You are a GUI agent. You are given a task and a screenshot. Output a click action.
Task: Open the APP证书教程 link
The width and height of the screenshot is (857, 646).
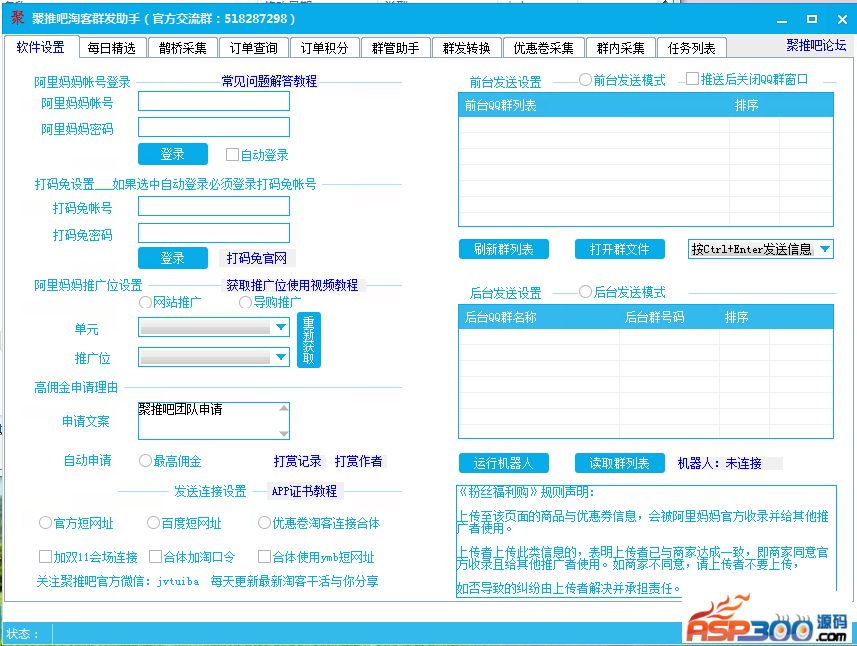pos(304,491)
